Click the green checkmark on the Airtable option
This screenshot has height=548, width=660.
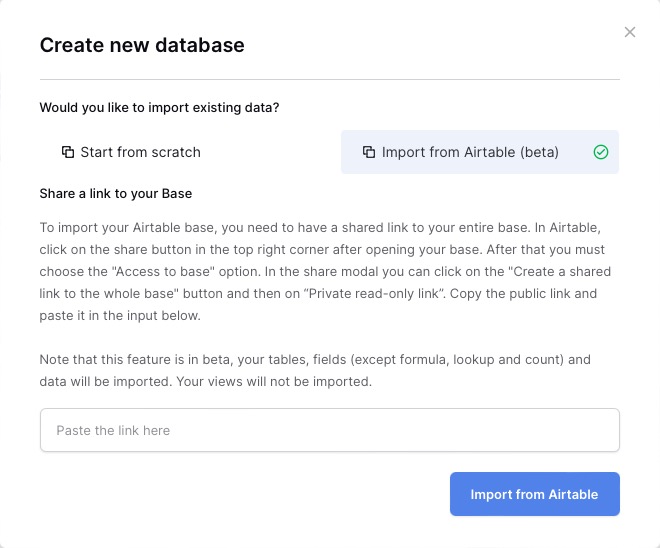click(x=601, y=152)
